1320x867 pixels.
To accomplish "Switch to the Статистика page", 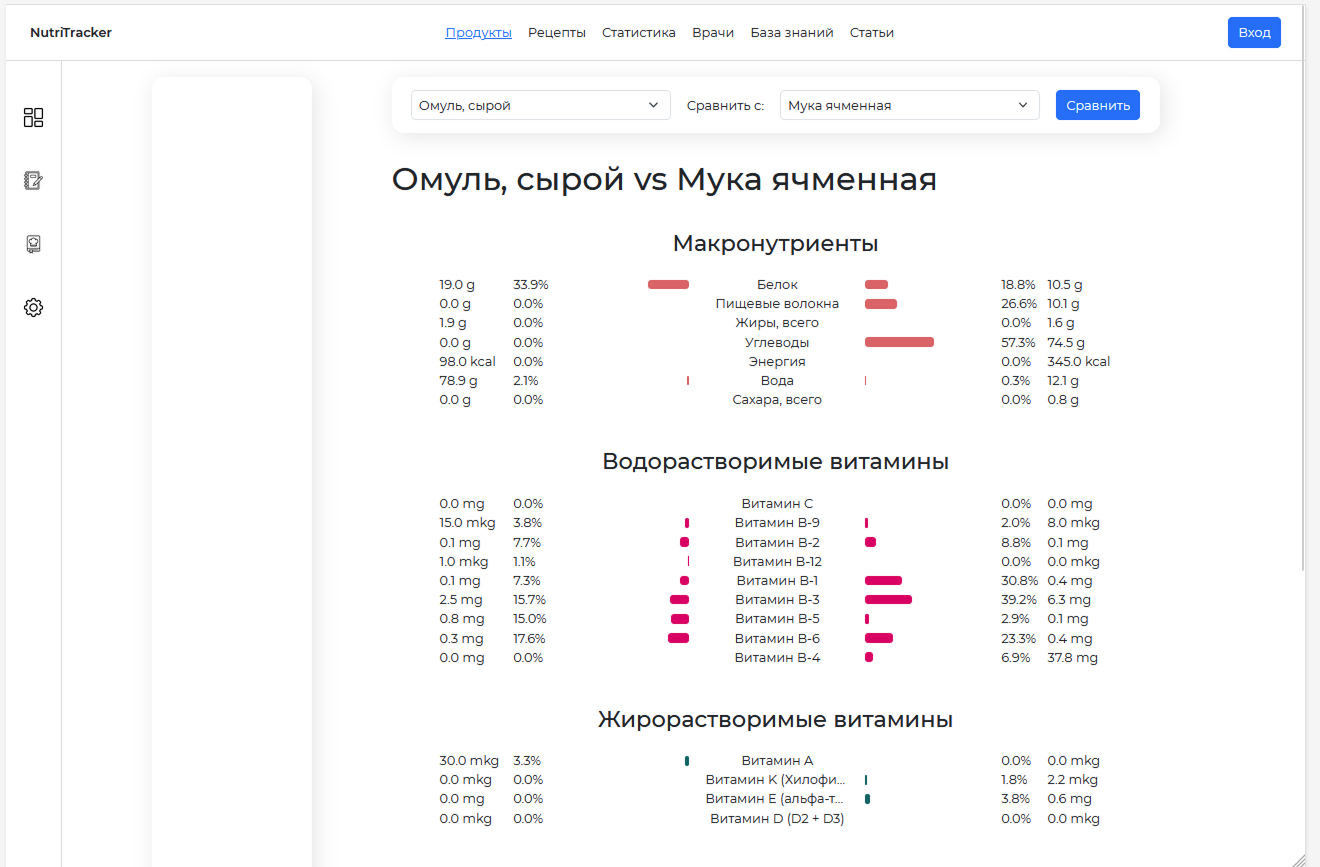I will coord(639,32).
